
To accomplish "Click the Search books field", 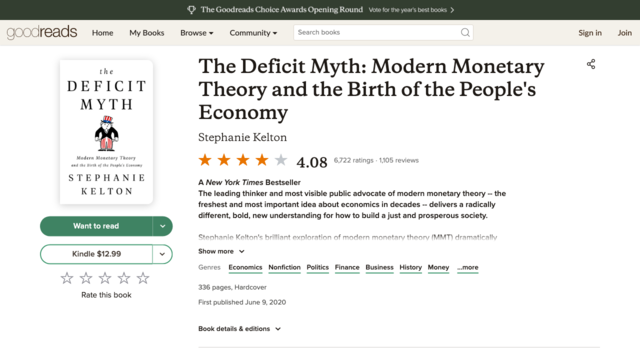I will [377, 33].
